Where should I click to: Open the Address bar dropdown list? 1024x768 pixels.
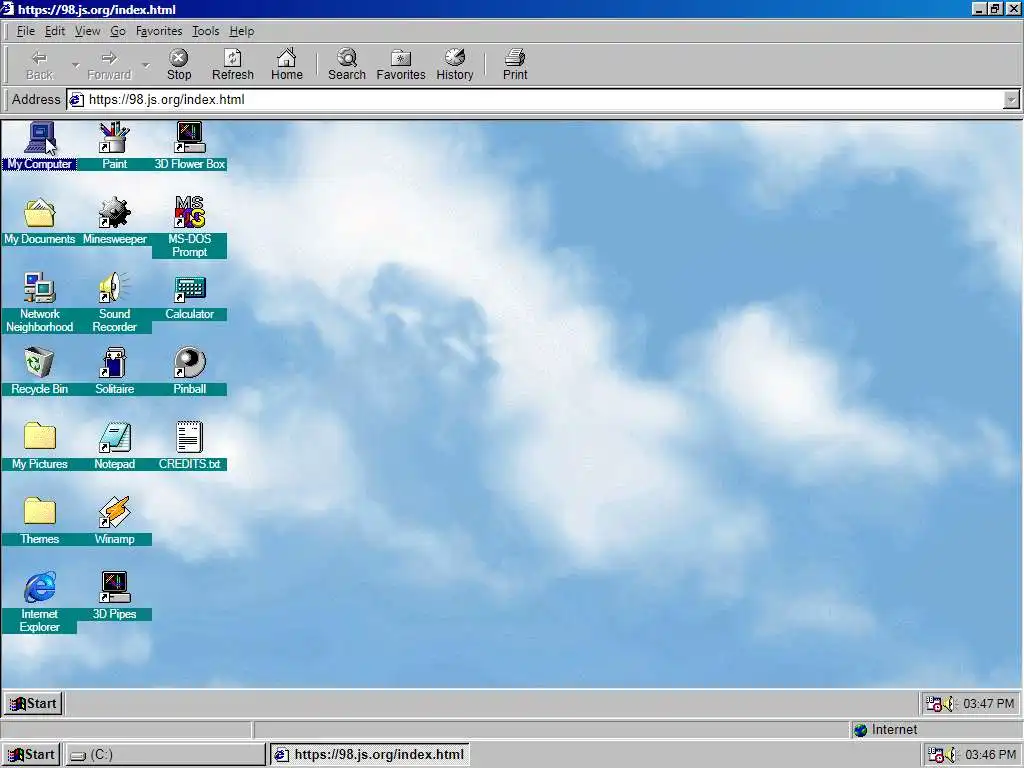[x=1011, y=99]
